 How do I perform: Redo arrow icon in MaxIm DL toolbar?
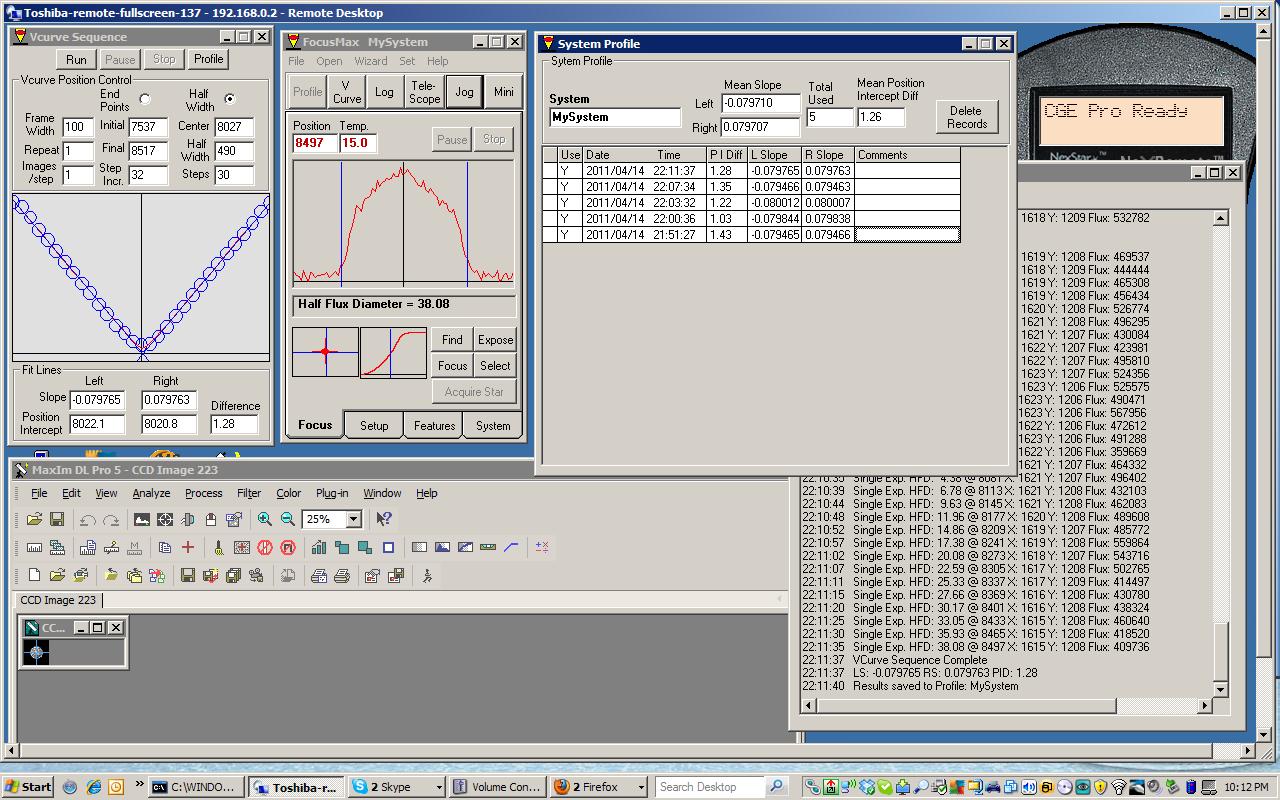(111, 519)
